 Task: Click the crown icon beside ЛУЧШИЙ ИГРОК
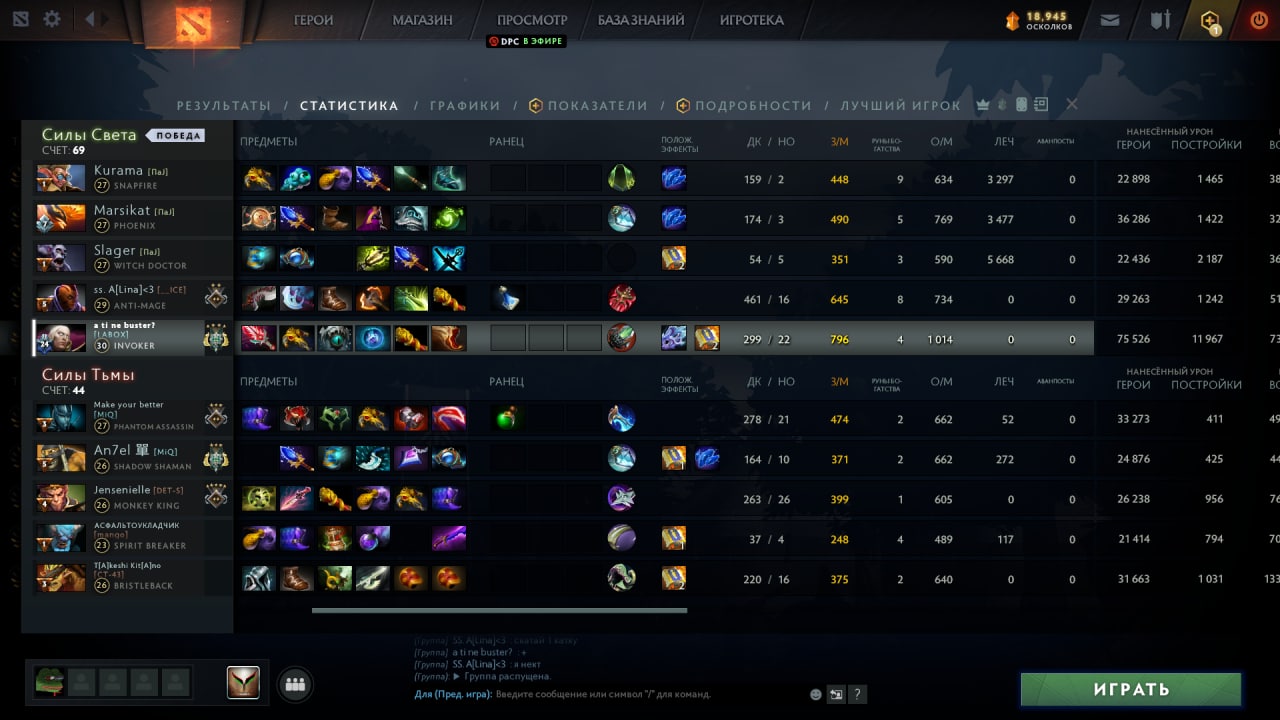tap(982, 105)
